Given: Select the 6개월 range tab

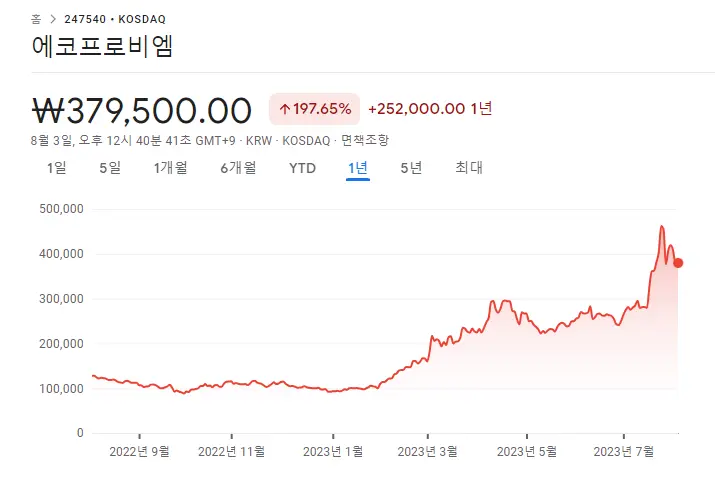Looking at the screenshot, I should (238, 168).
